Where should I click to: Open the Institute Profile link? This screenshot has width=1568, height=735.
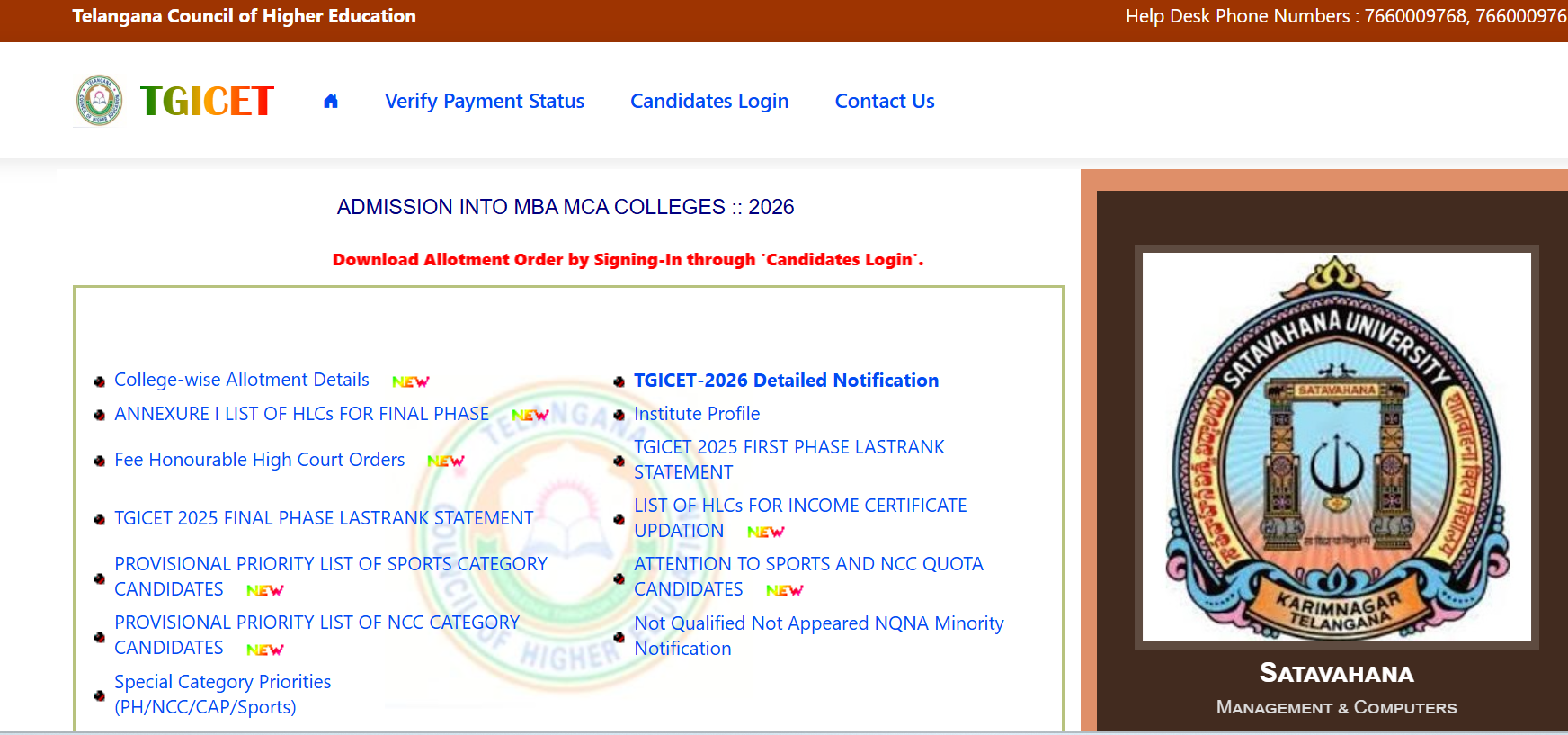[697, 414]
